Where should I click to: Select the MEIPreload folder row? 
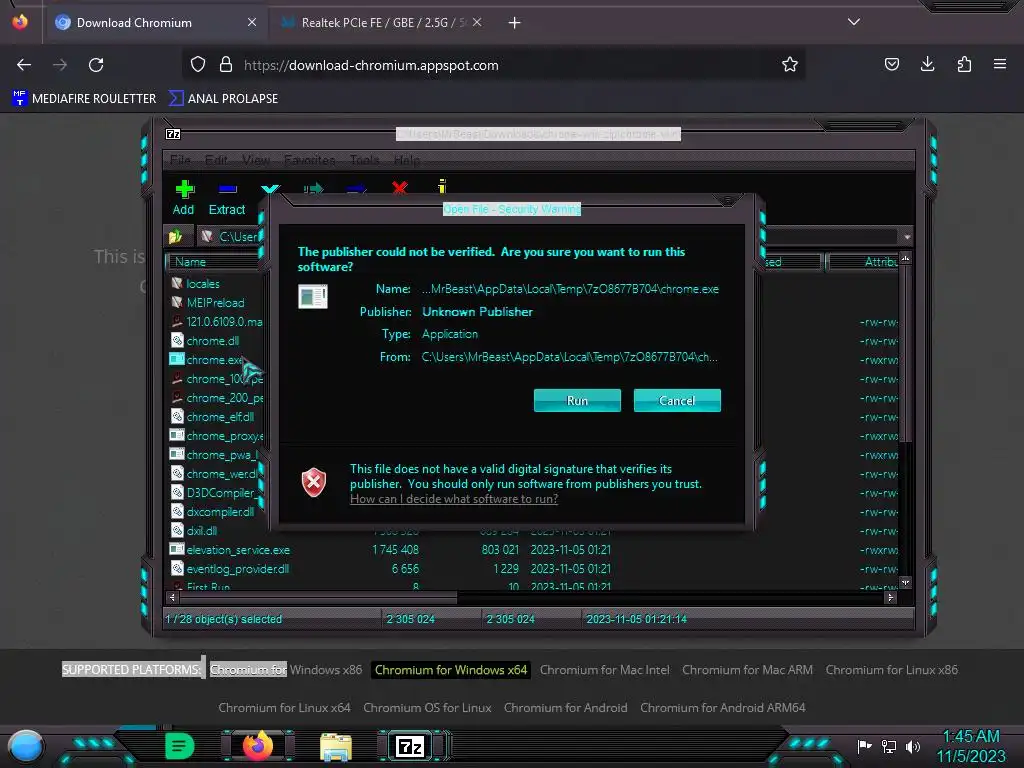click(208, 302)
